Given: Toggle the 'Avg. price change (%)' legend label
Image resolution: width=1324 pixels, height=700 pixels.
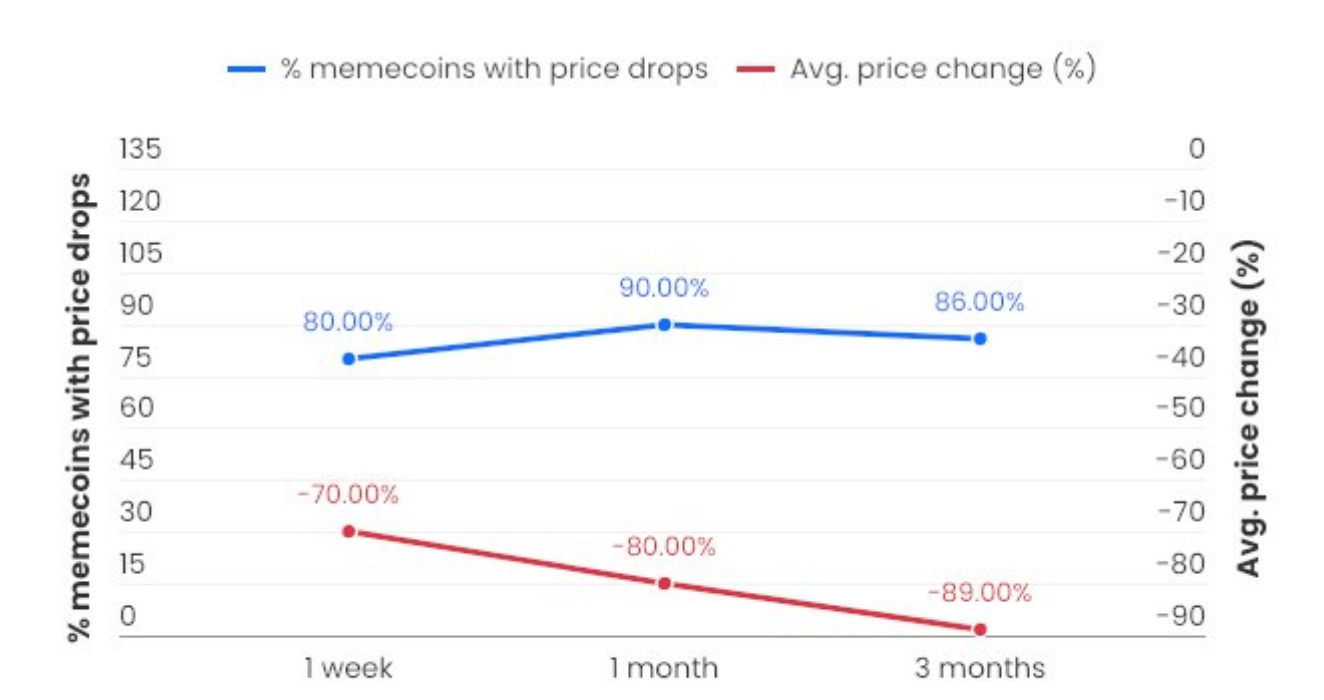Looking at the screenshot, I should click(x=943, y=69).
